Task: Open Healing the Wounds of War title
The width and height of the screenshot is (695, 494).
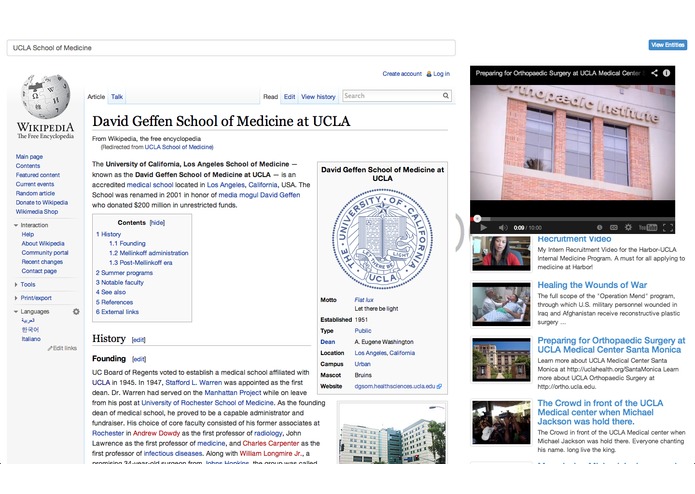Action: (x=592, y=285)
